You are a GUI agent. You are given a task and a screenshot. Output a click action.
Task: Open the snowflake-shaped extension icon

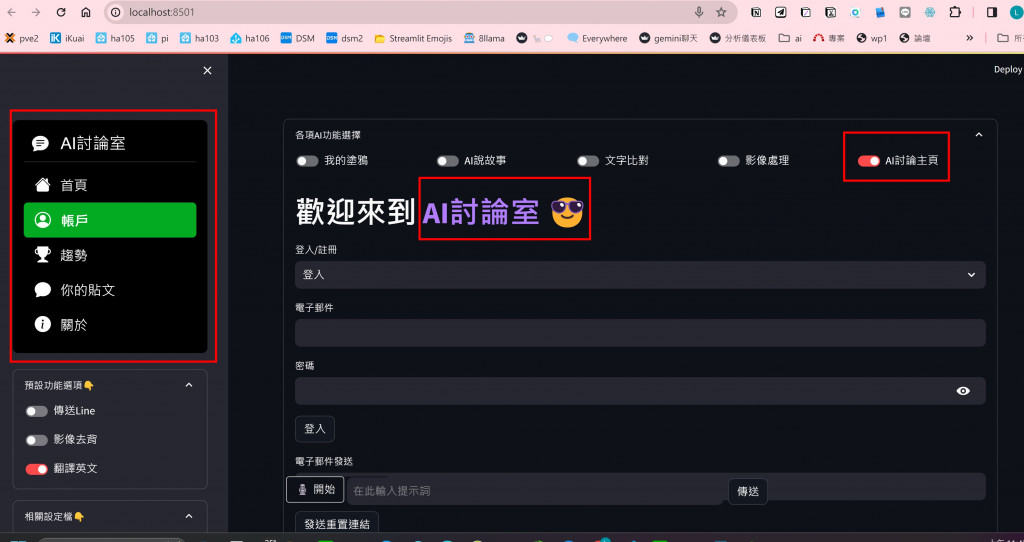pos(929,12)
